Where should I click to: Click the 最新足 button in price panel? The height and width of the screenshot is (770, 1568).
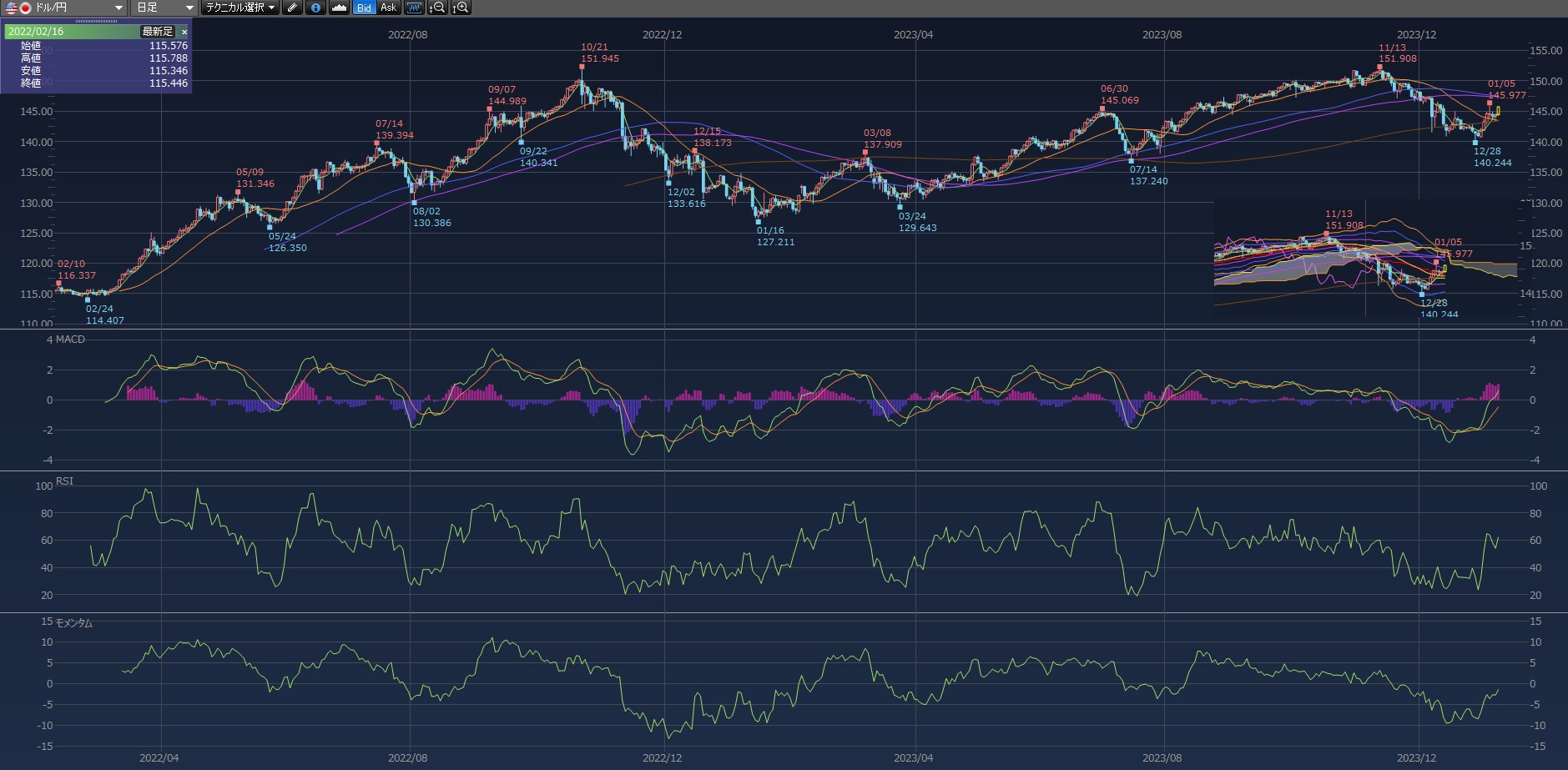point(158,32)
